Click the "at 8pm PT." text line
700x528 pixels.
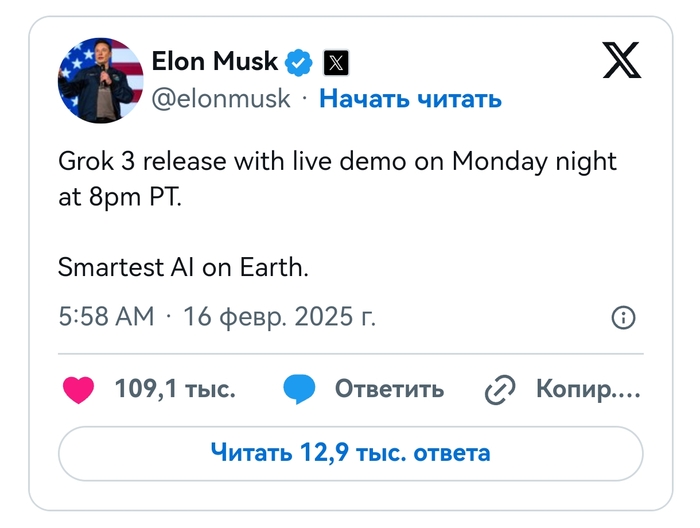point(120,196)
